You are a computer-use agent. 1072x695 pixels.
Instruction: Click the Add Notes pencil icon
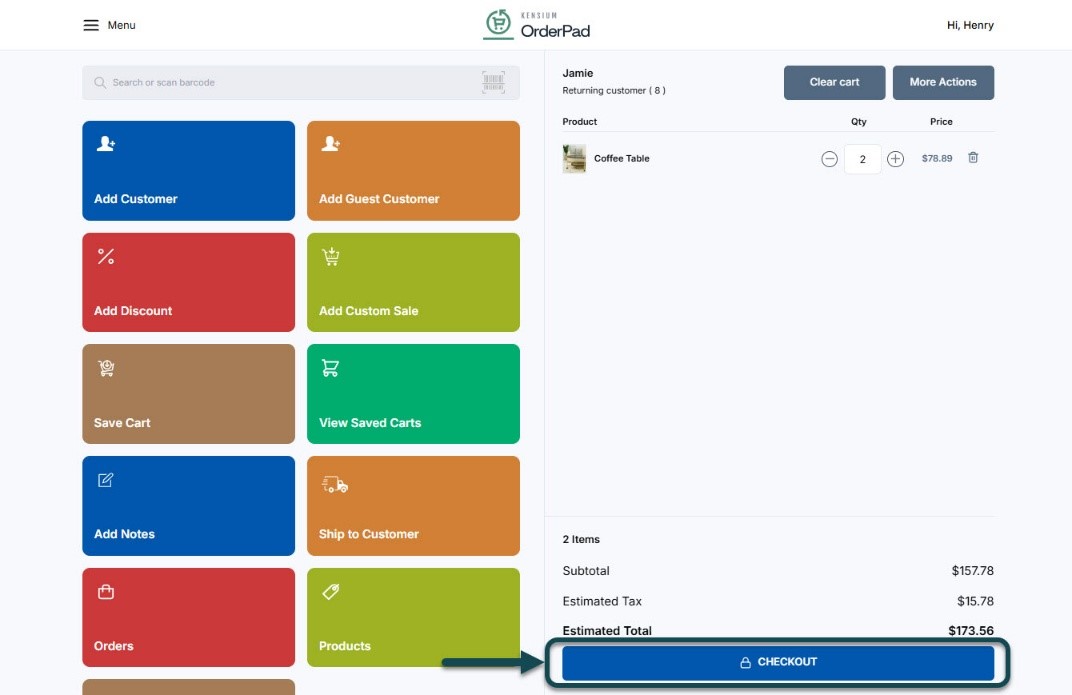coord(105,480)
